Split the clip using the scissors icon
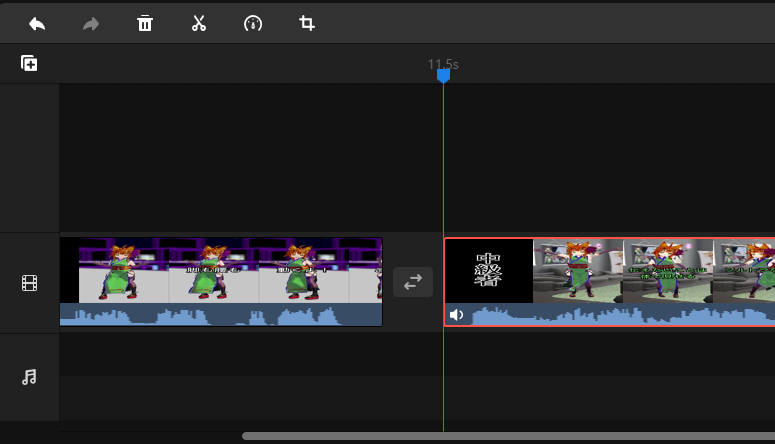This screenshot has height=444, width=775. pos(199,23)
